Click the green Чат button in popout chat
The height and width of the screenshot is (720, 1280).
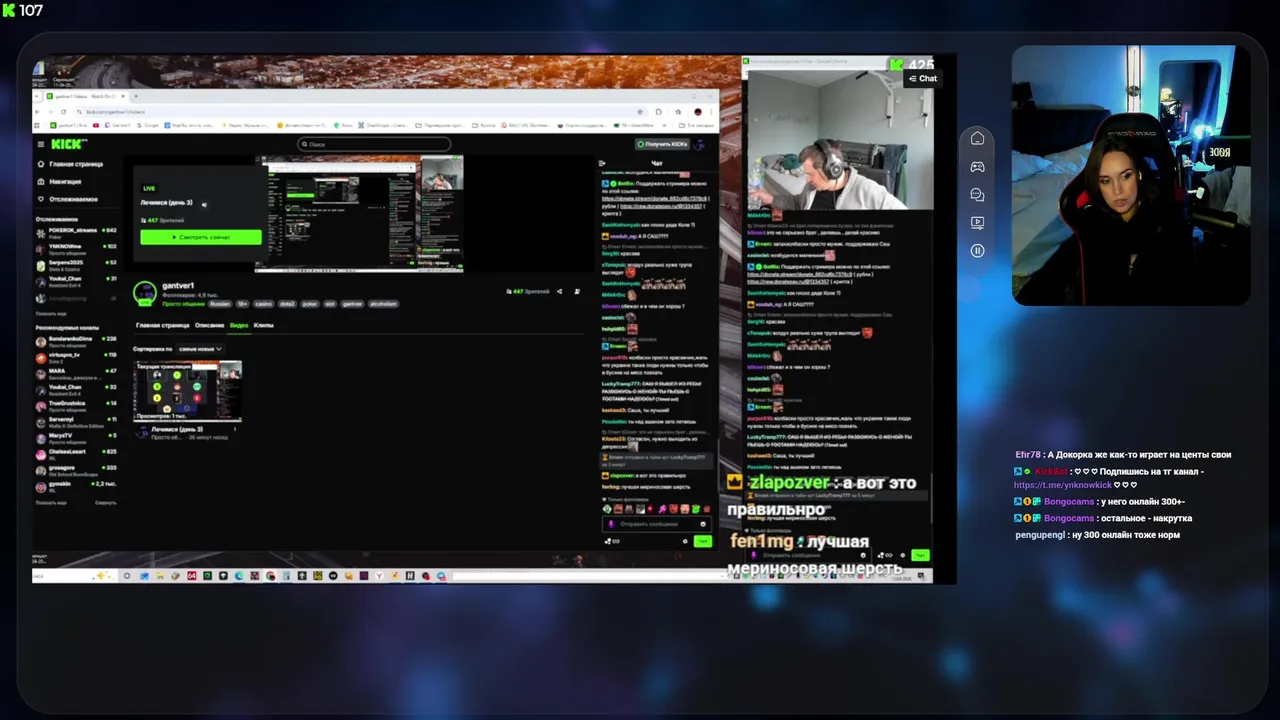(920, 555)
